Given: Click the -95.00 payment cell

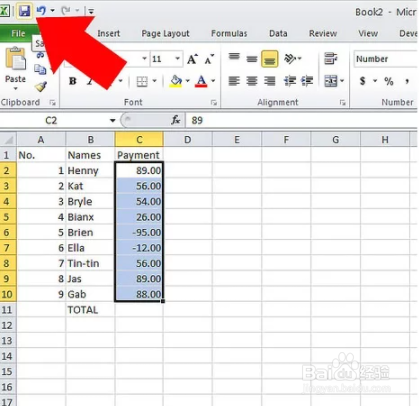Looking at the screenshot, I should pos(139,232).
